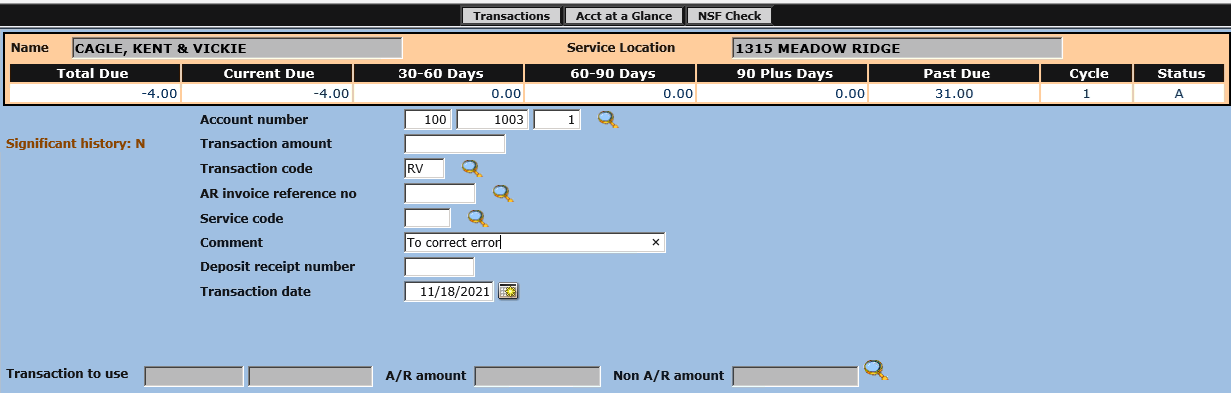
Task: Click the AR invoice reference no field
Action: coord(440,194)
